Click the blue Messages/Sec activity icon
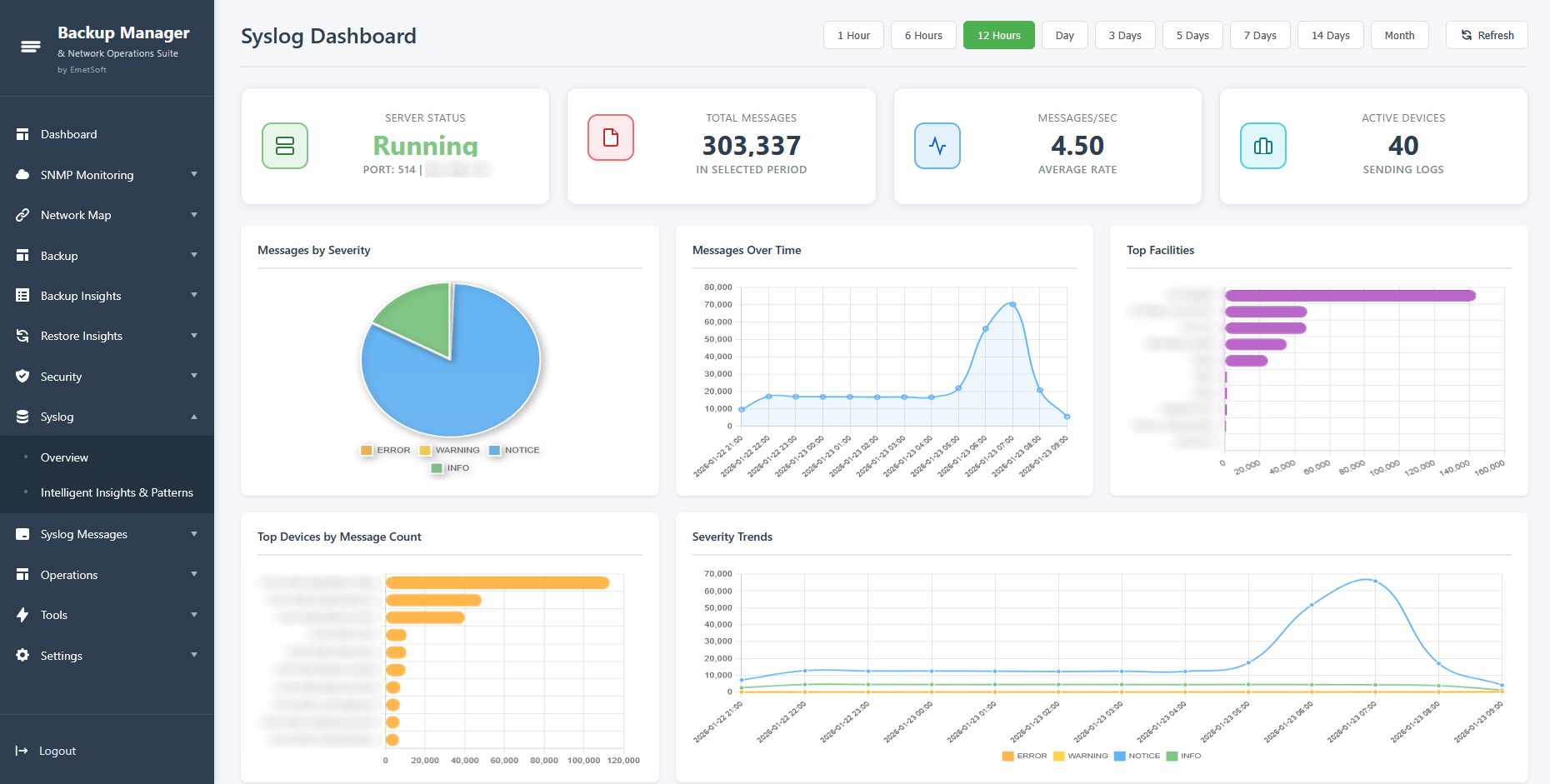 [x=937, y=146]
